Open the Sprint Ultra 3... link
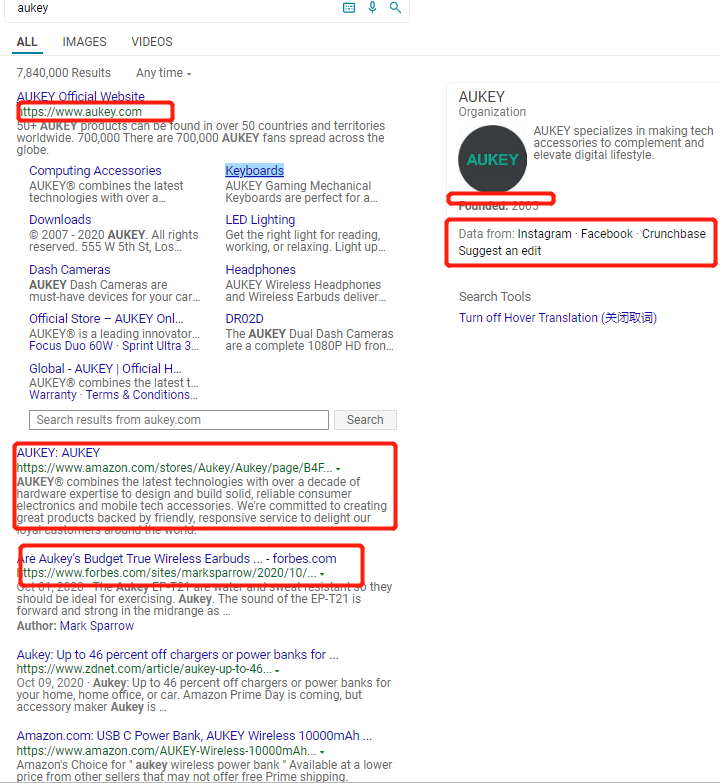Screen dimensions: 720x783 (160, 346)
